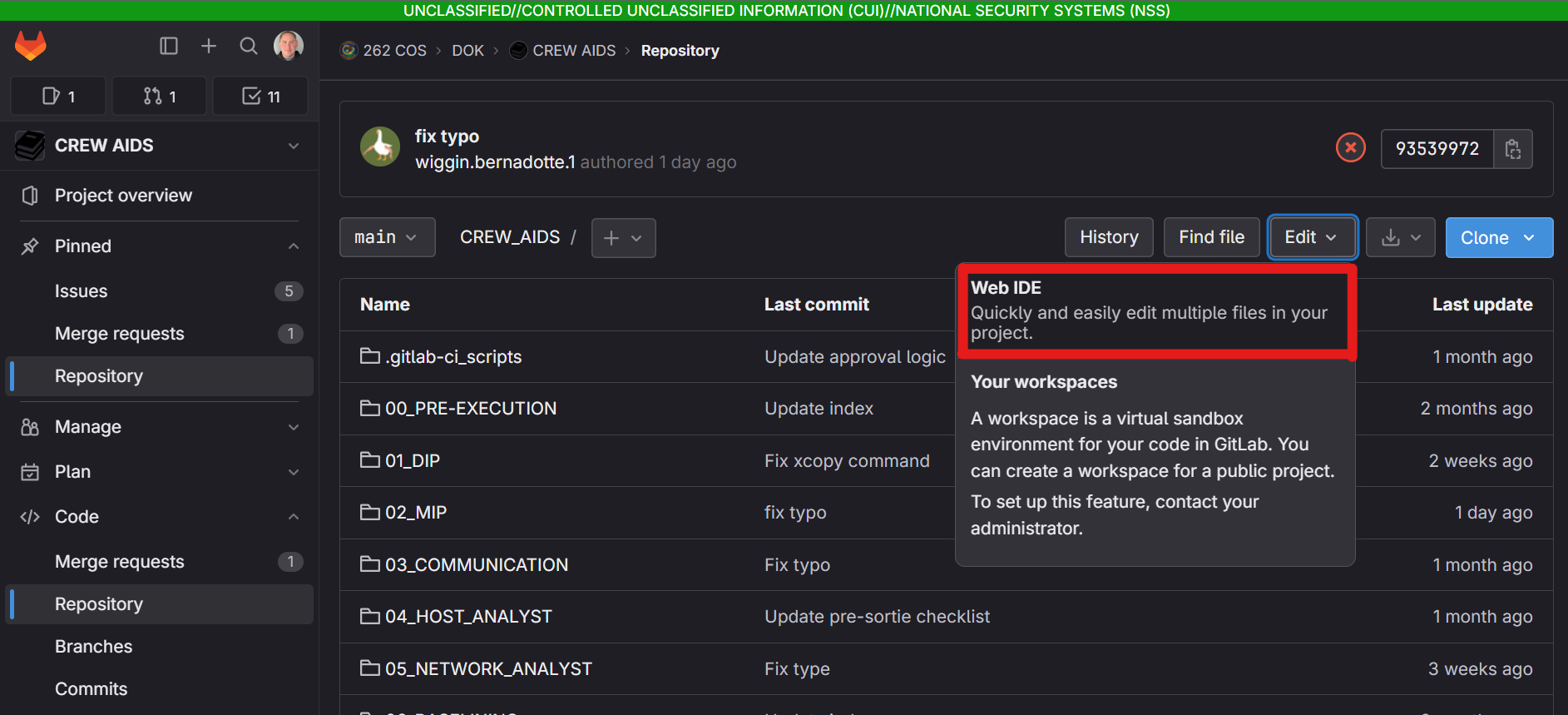Open 05_NETWORK_ANALYST folder

(x=488, y=669)
